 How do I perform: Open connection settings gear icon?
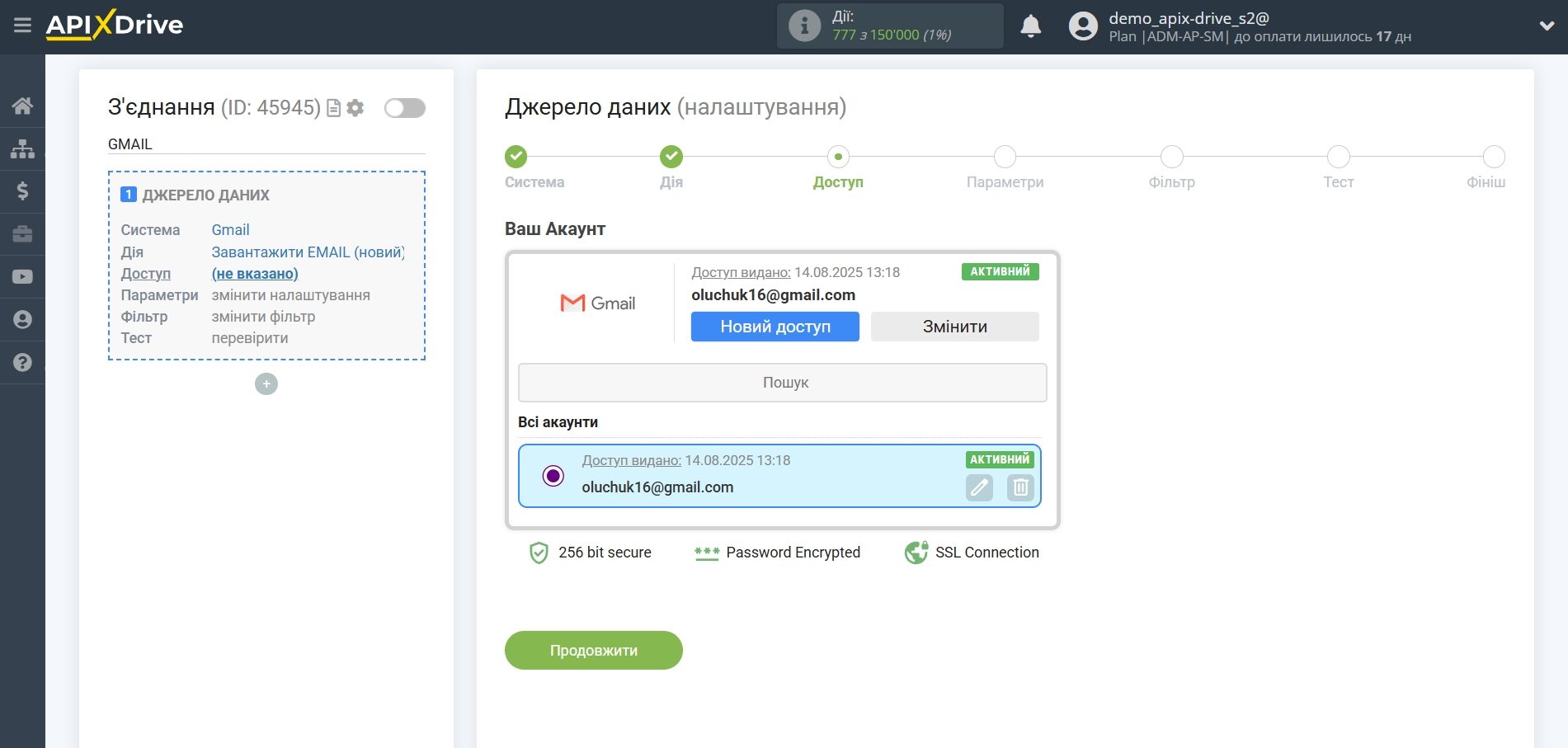[x=356, y=108]
